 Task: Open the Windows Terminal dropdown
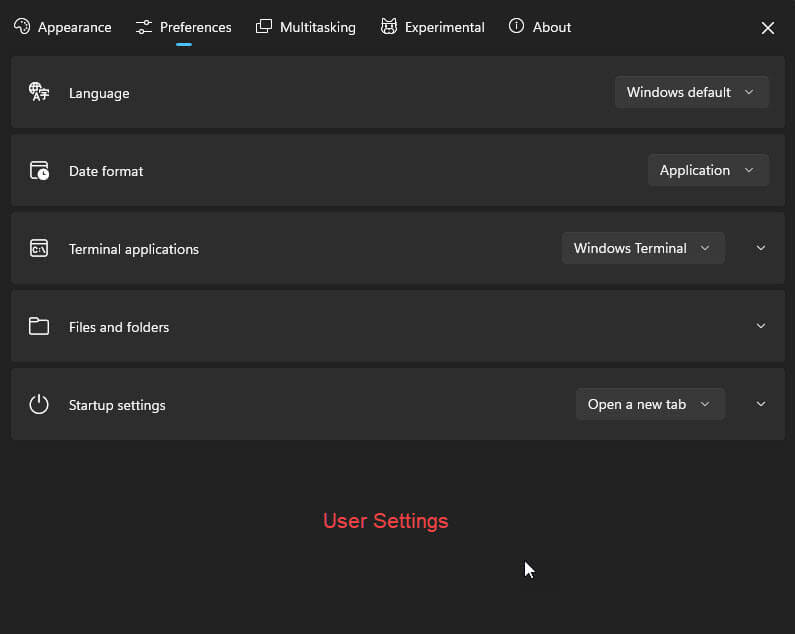pyautogui.click(x=643, y=248)
